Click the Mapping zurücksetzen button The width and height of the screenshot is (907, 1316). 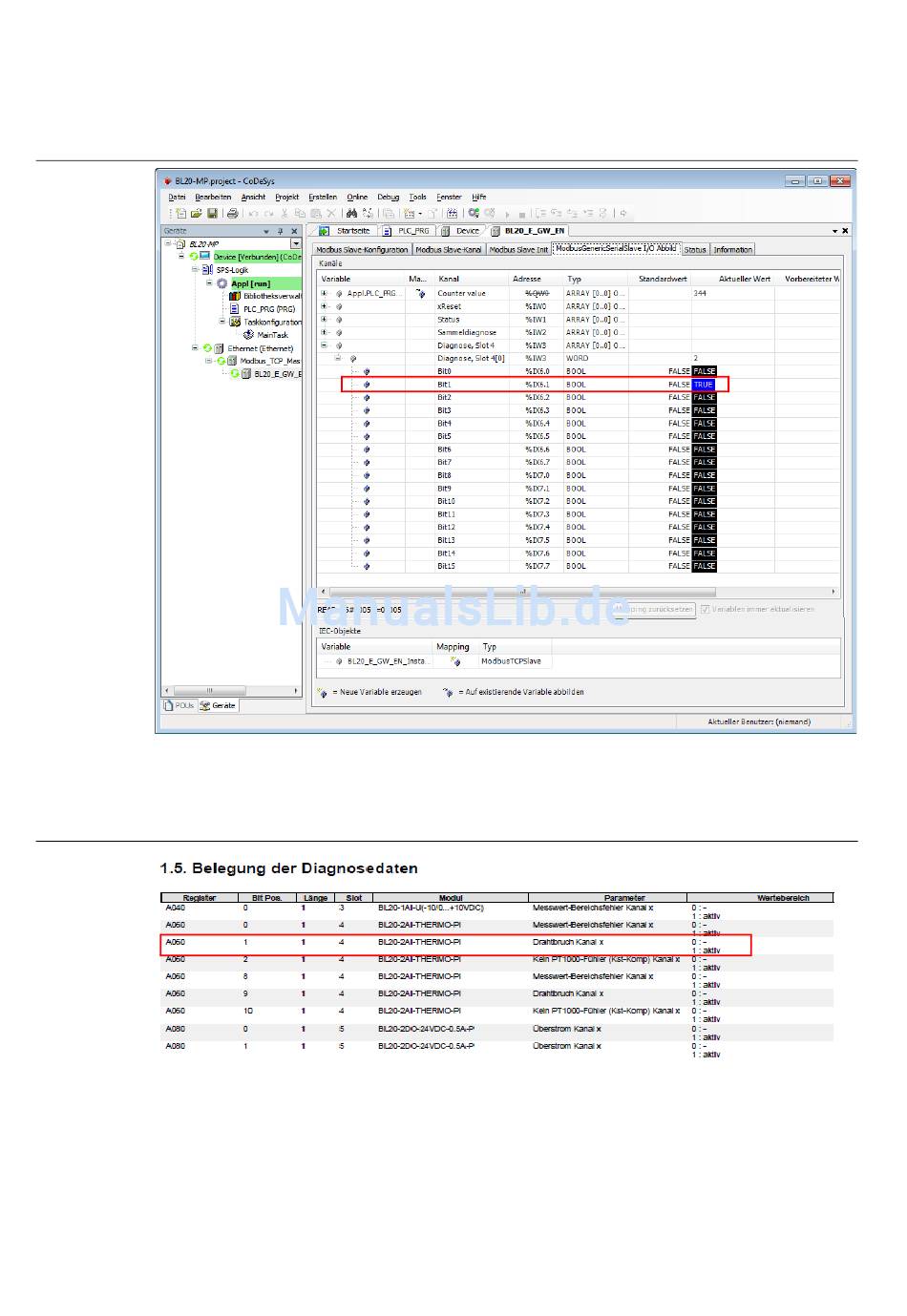[x=655, y=609]
